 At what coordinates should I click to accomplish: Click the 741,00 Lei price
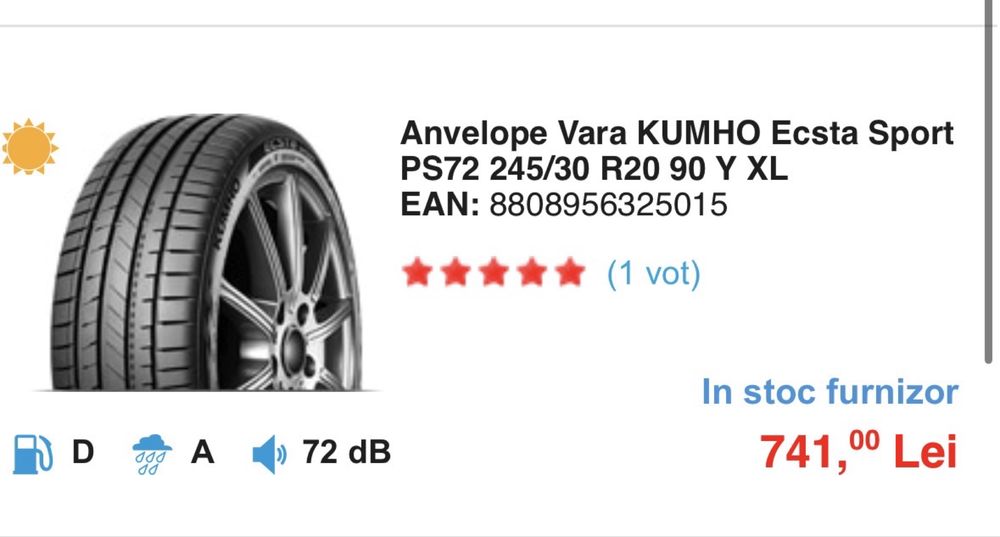pos(858,452)
